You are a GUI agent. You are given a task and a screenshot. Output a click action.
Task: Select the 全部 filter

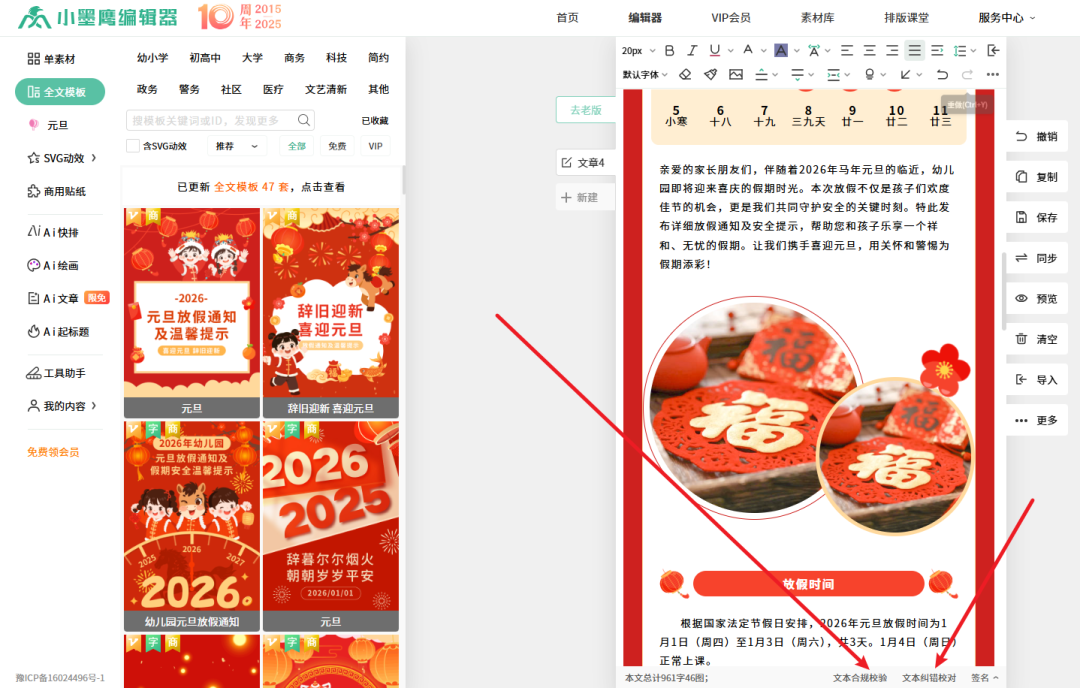[297, 146]
